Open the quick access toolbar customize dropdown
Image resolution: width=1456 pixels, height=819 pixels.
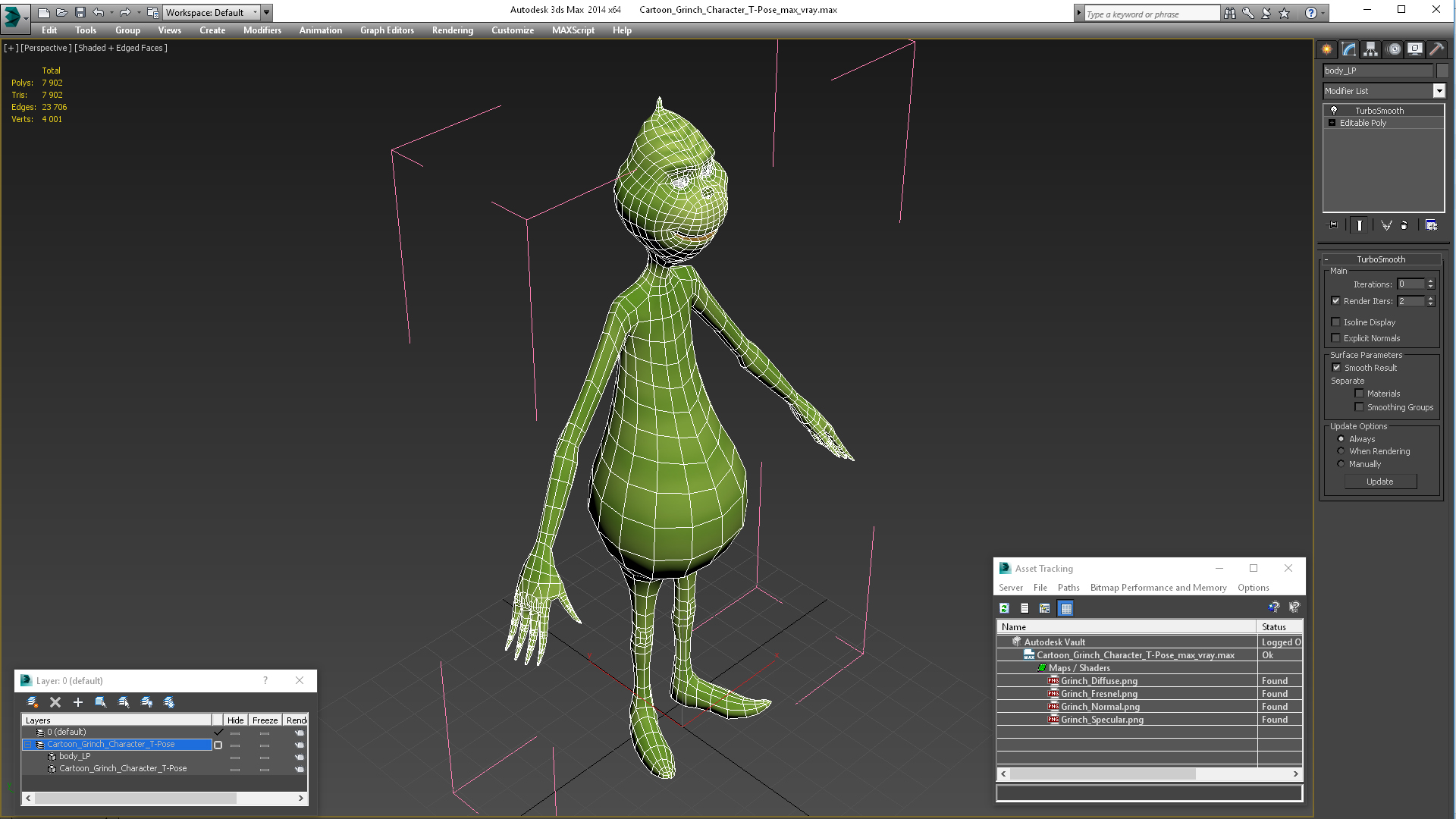point(267,12)
